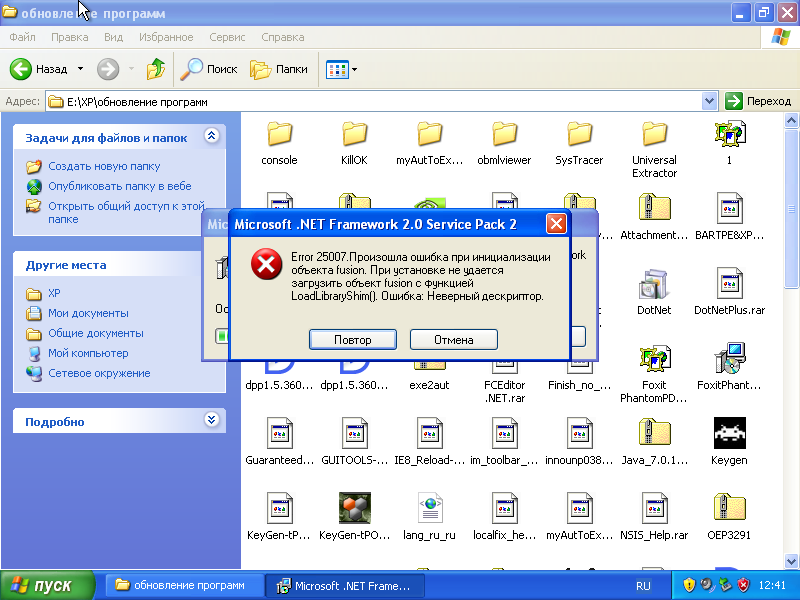Screen dimensions: 800x600
Task: Select the IE8_Reload-... file icon
Action: [429, 433]
